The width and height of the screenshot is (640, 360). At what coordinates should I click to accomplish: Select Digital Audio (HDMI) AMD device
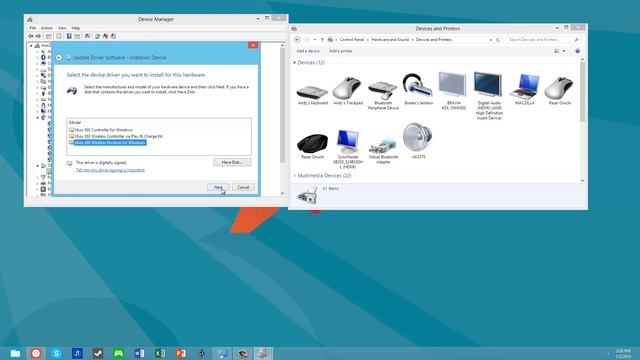point(489,96)
